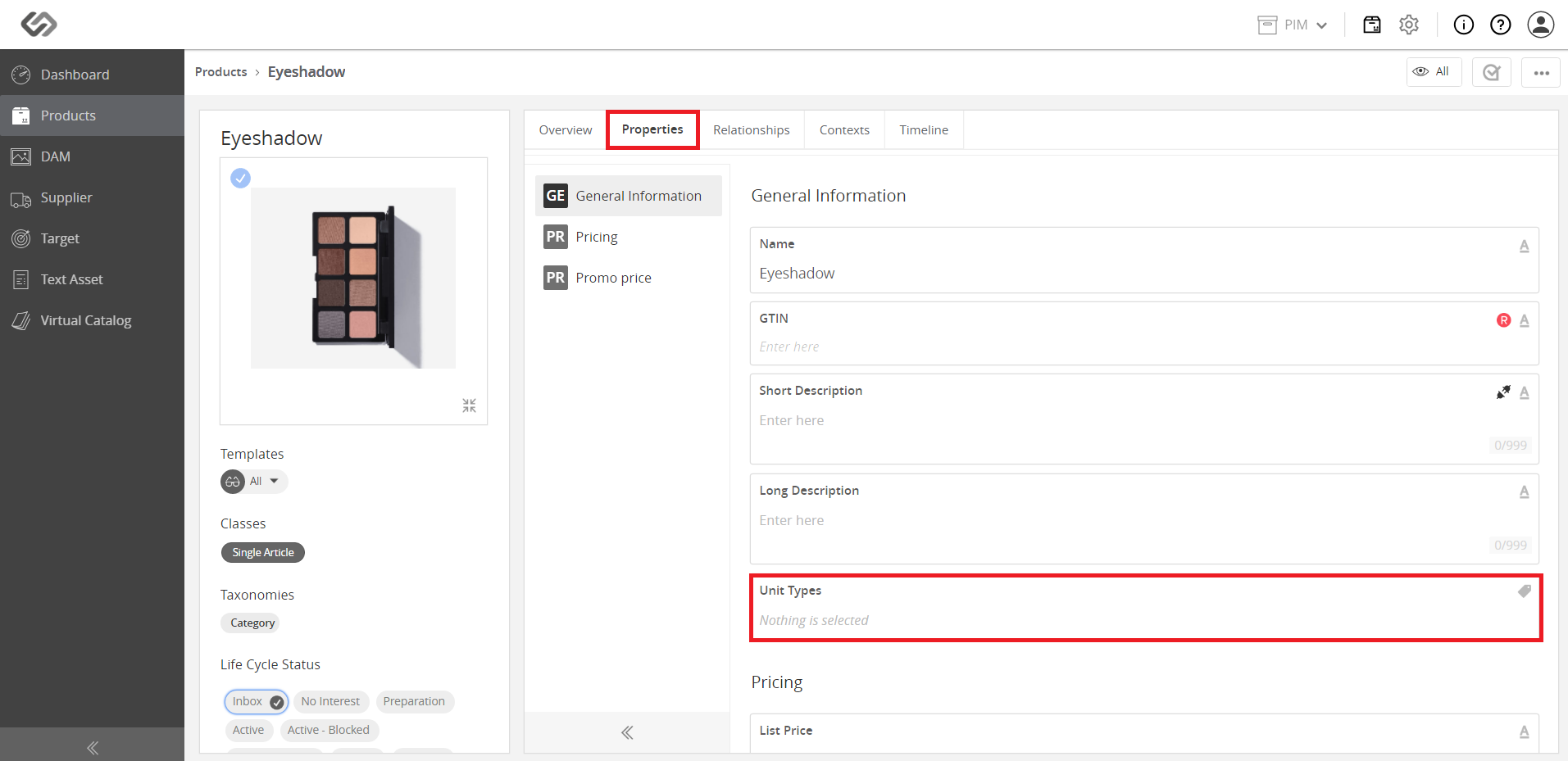The width and height of the screenshot is (1568, 761).
Task: Go to Products breadcrumb link
Action: [220, 72]
